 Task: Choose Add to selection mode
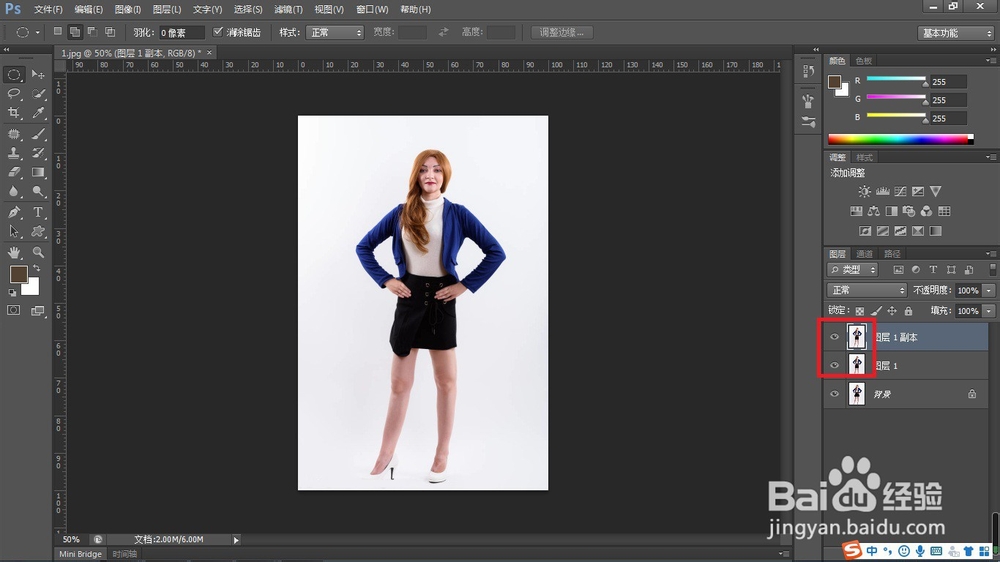(75, 32)
